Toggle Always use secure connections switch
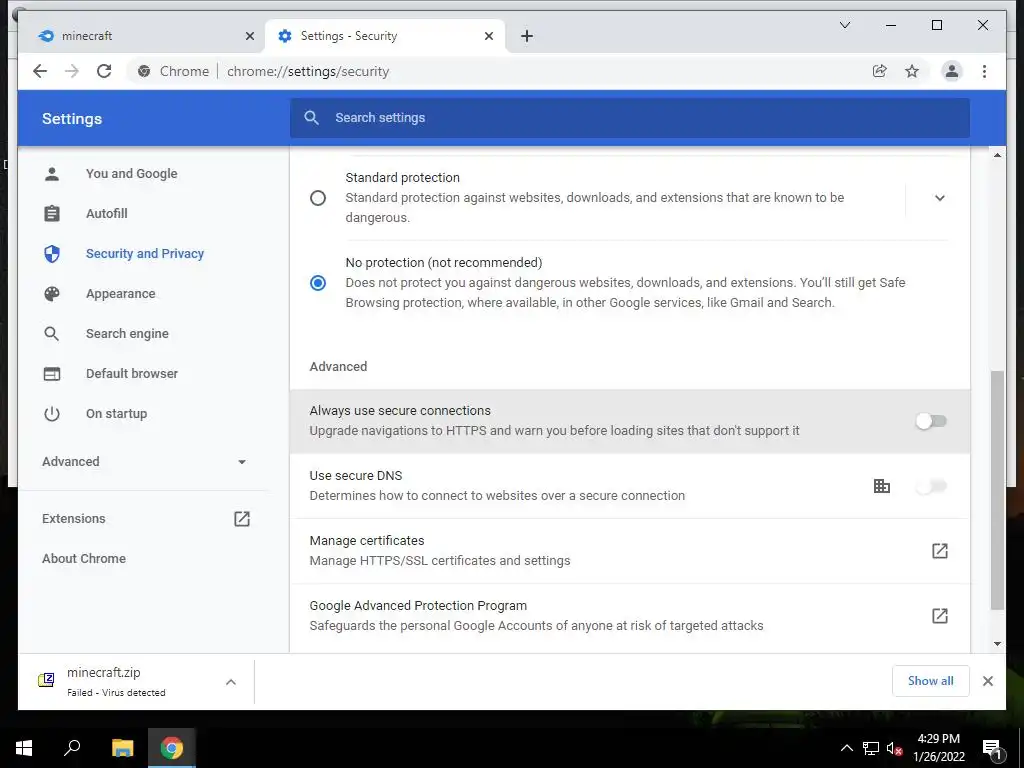The width and height of the screenshot is (1024, 768). pos(931,421)
